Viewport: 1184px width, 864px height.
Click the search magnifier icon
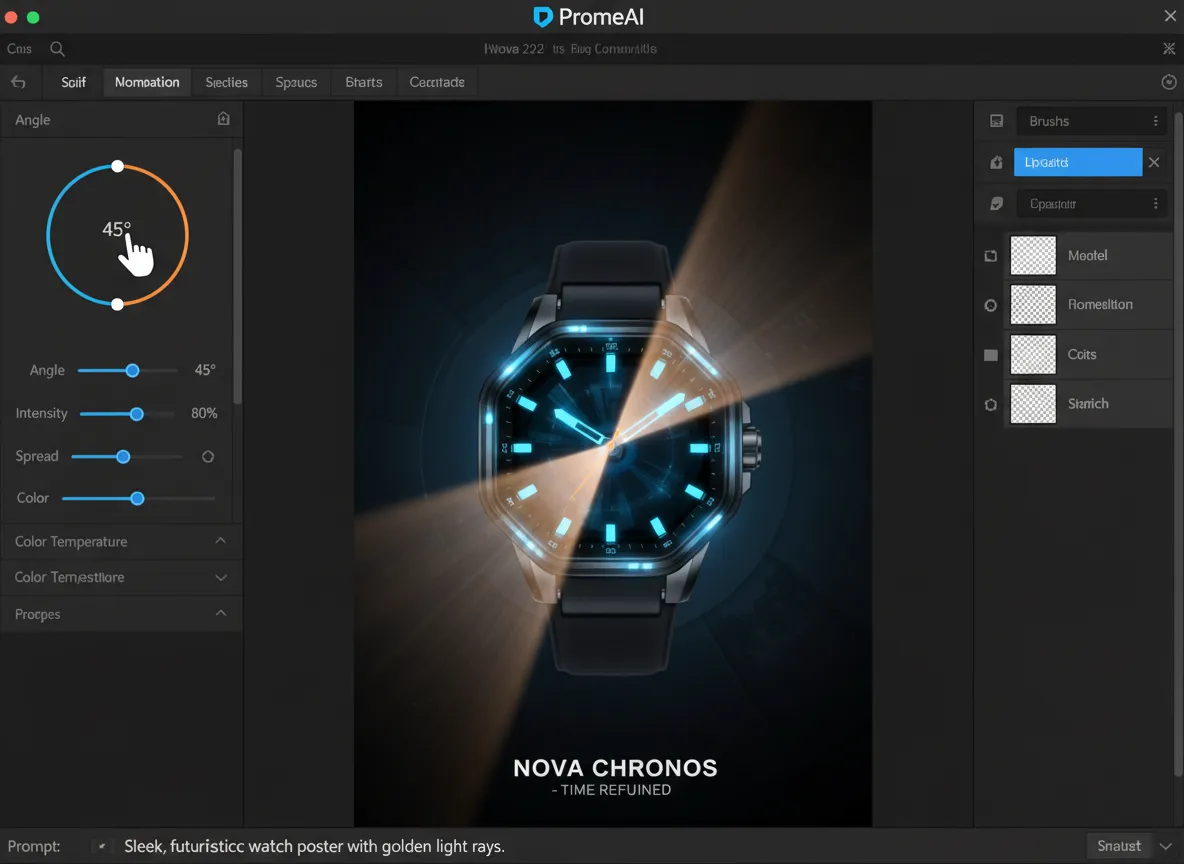[x=58, y=49]
